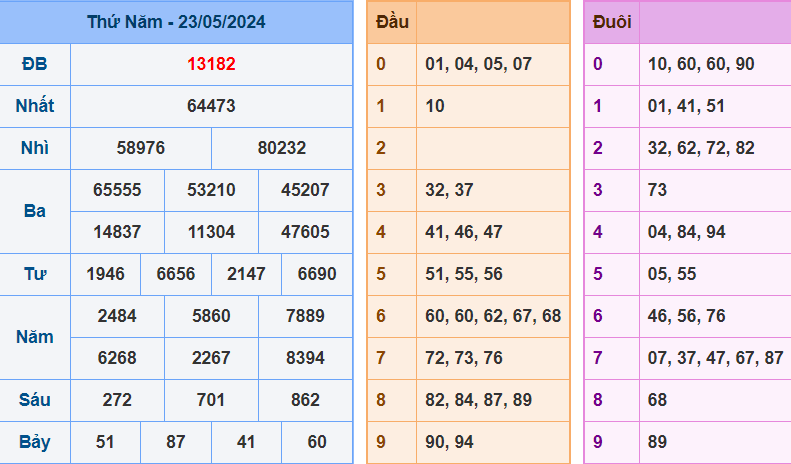Click Đuôi row 2 values 32, 62, 72, 82
The height and width of the screenshot is (464, 791).
coord(701,148)
